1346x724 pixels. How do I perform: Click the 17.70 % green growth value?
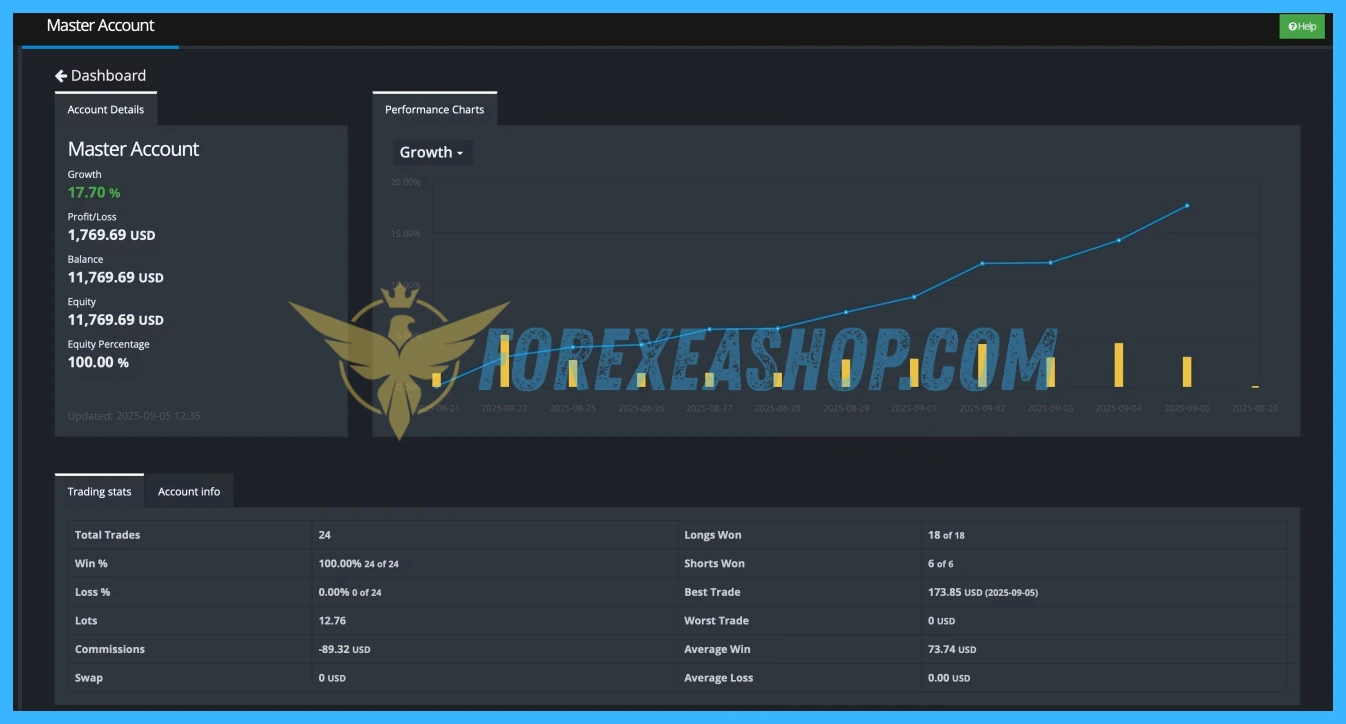94,193
